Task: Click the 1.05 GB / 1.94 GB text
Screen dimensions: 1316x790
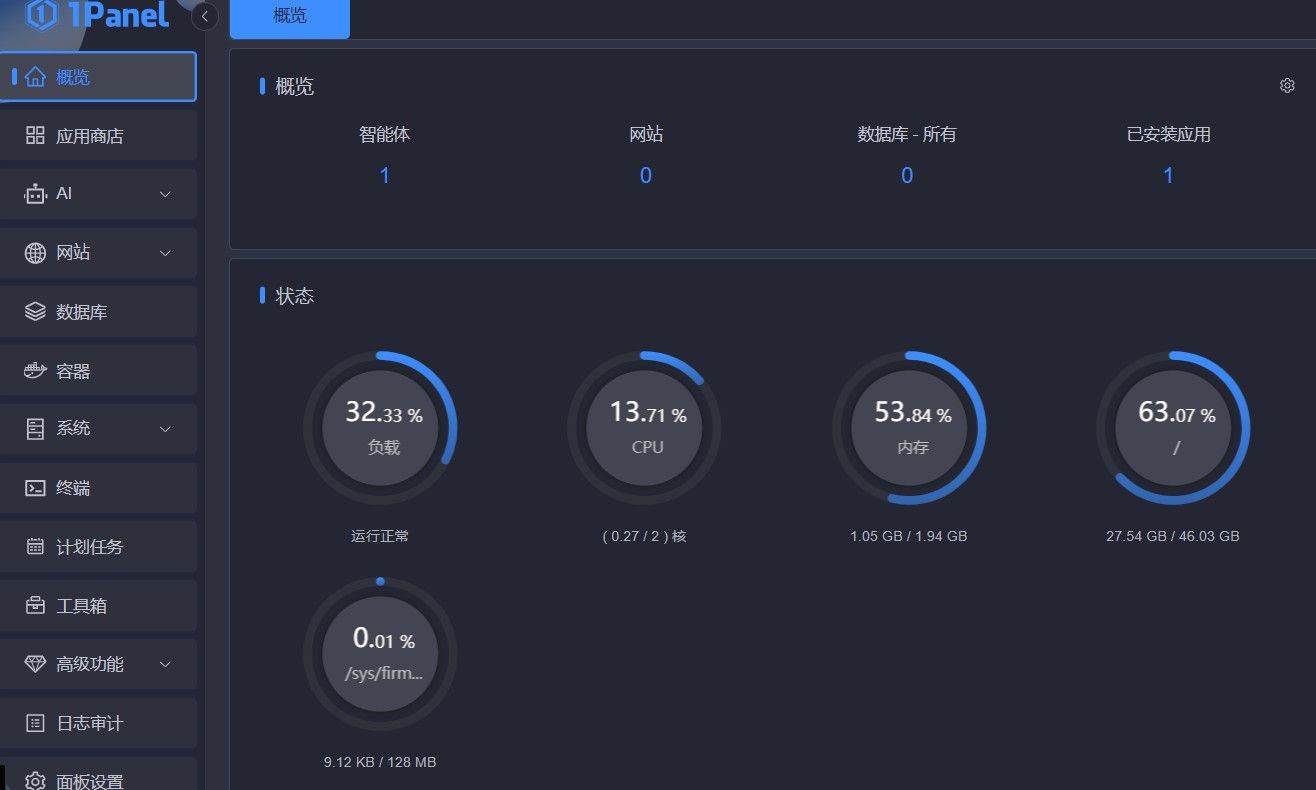Action: pyautogui.click(x=909, y=536)
